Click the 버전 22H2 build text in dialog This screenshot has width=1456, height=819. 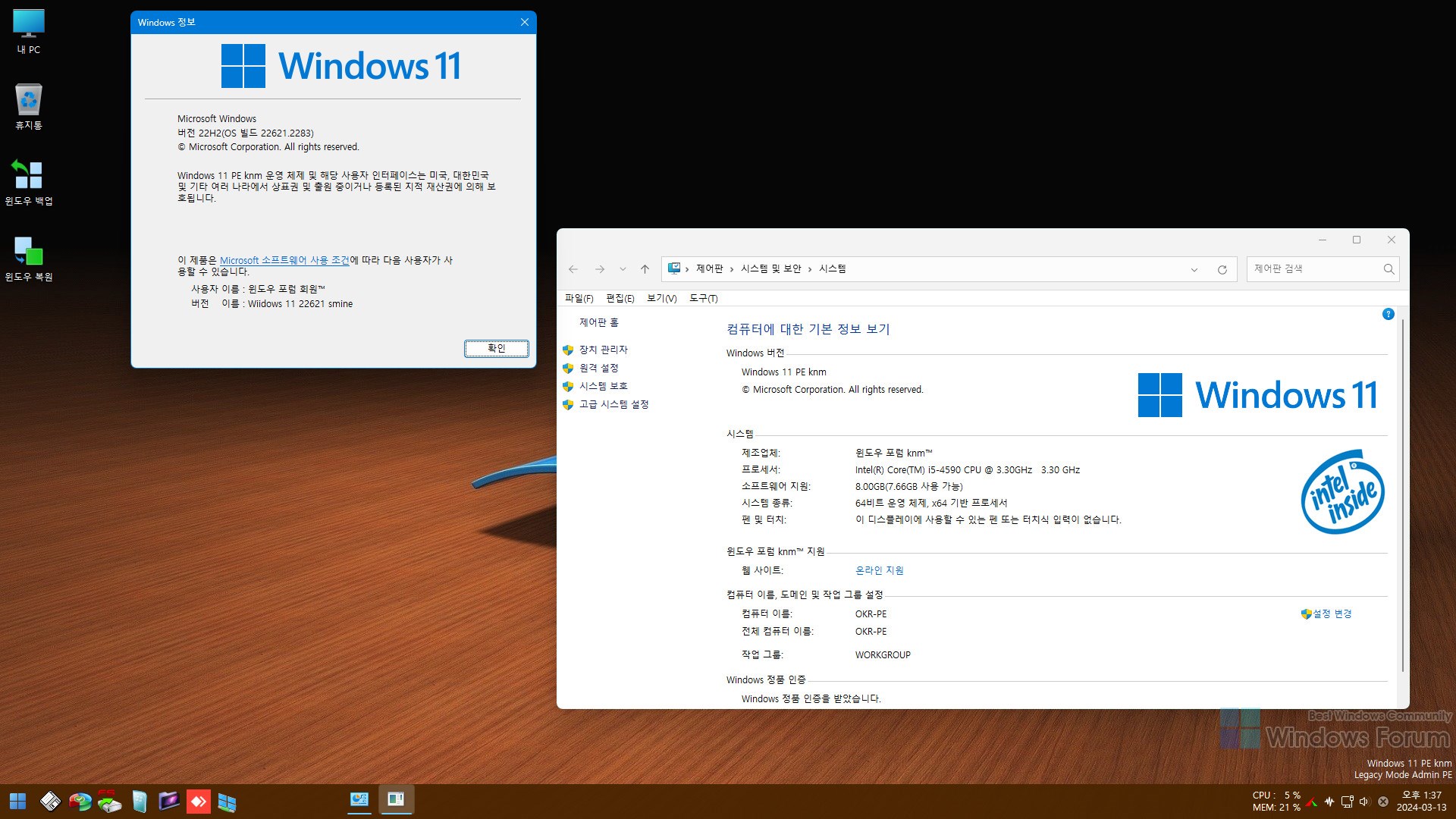[245, 133]
